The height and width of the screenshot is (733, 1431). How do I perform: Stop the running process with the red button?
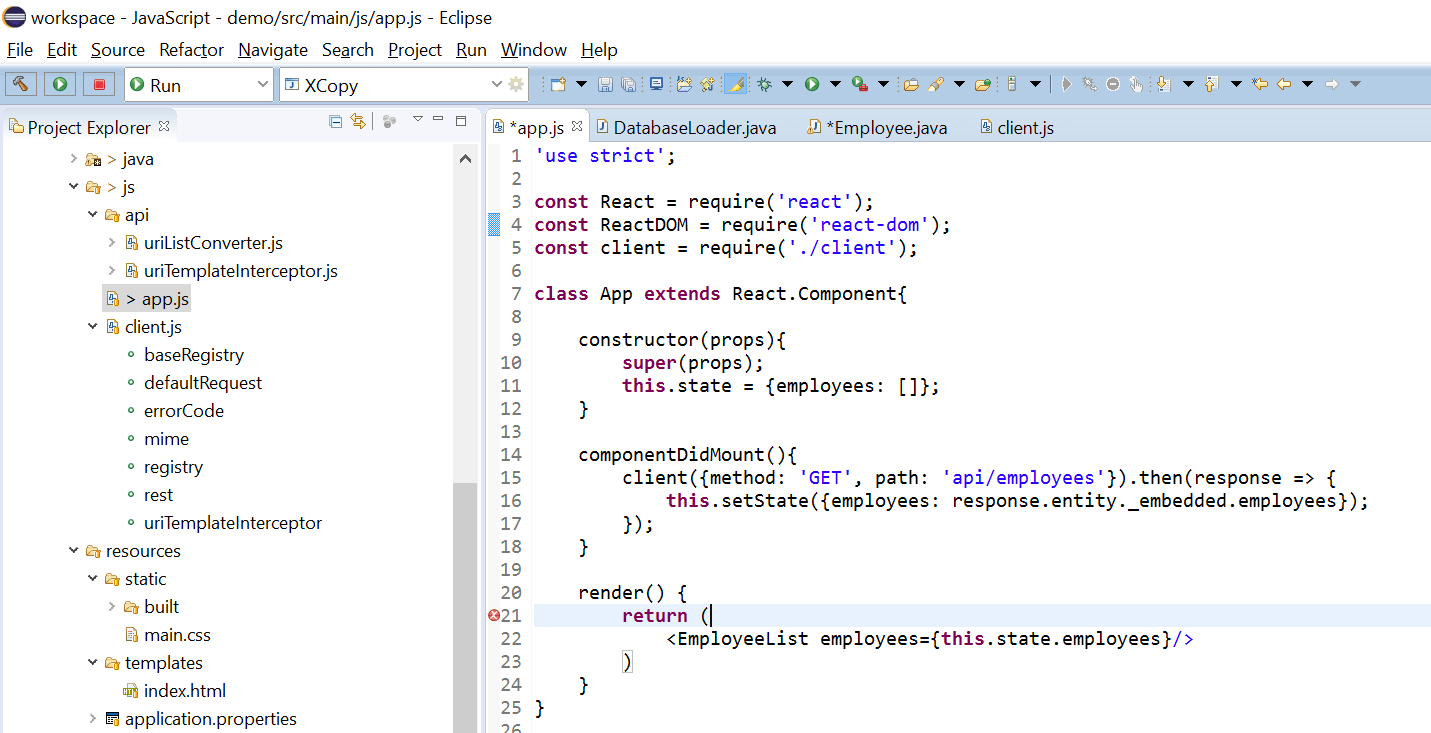[x=98, y=84]
